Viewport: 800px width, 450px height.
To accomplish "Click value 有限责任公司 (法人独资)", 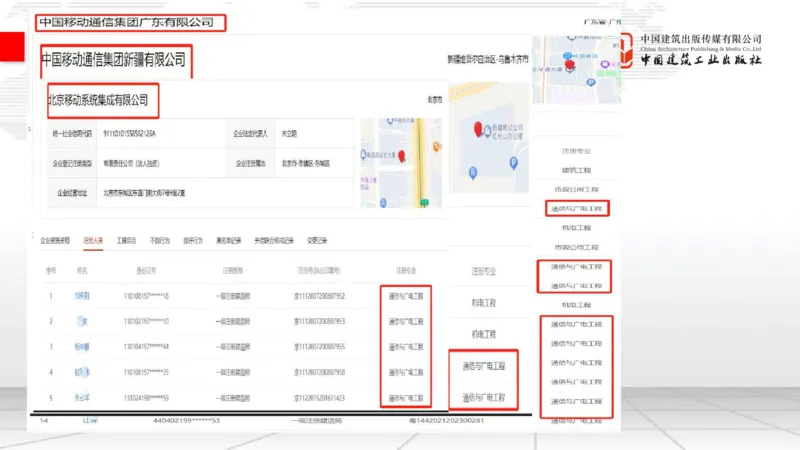I will [131, 164].
